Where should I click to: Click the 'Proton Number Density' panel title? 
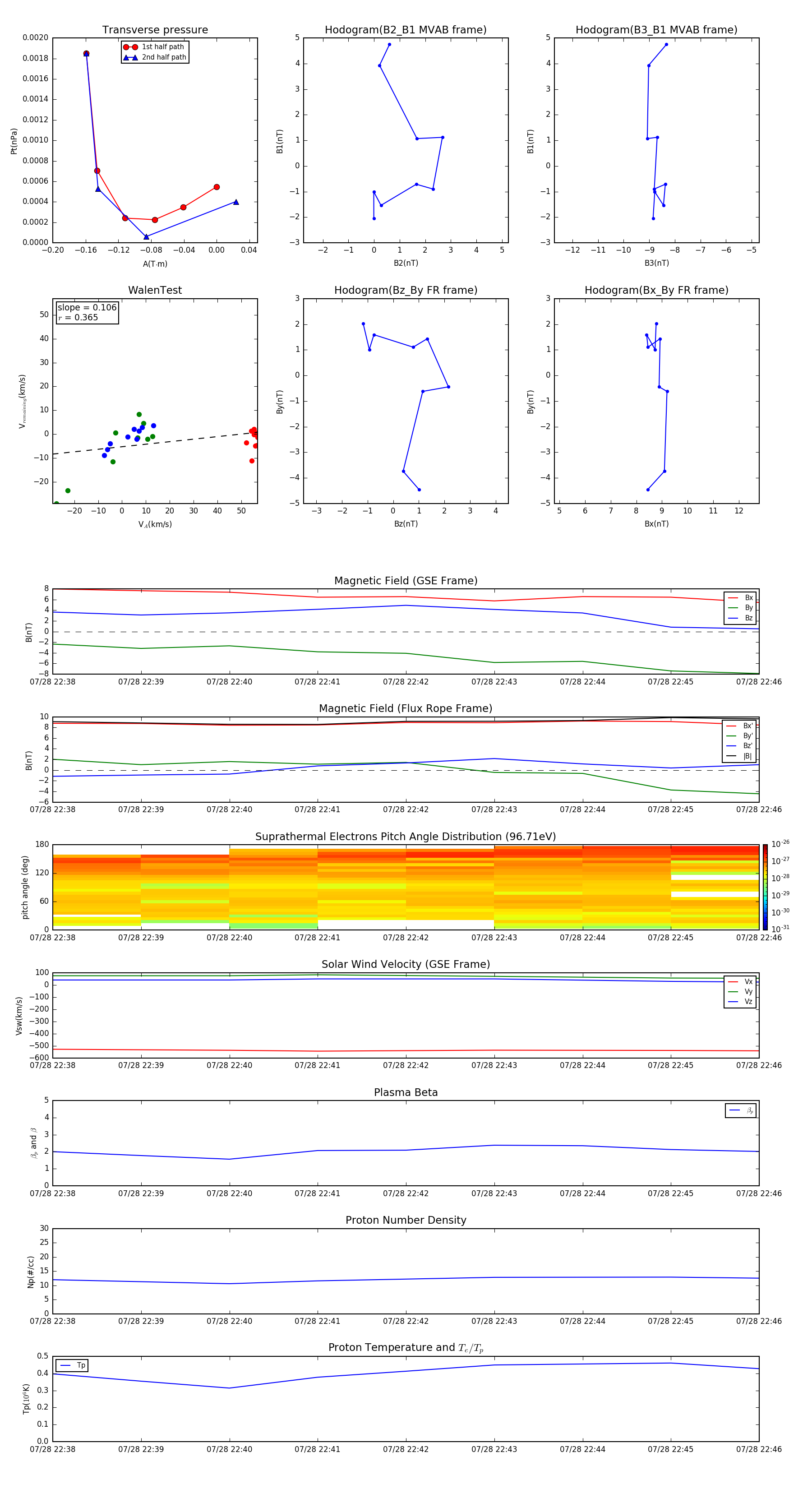point(406,1220)
